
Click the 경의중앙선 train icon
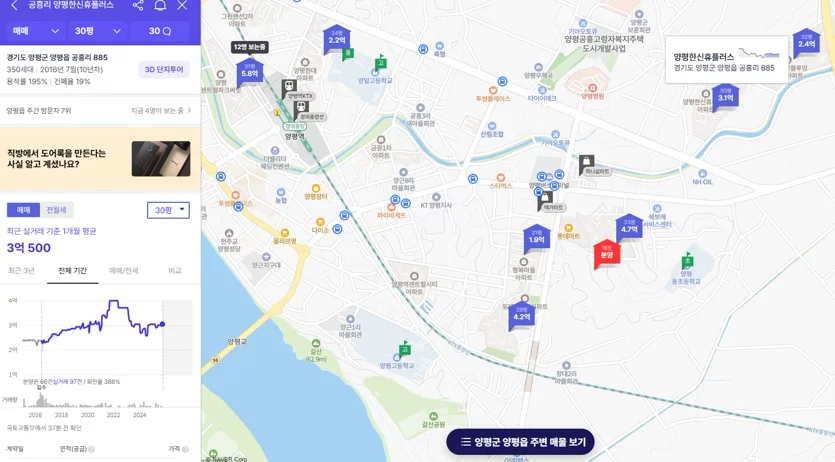pos(301,108)
